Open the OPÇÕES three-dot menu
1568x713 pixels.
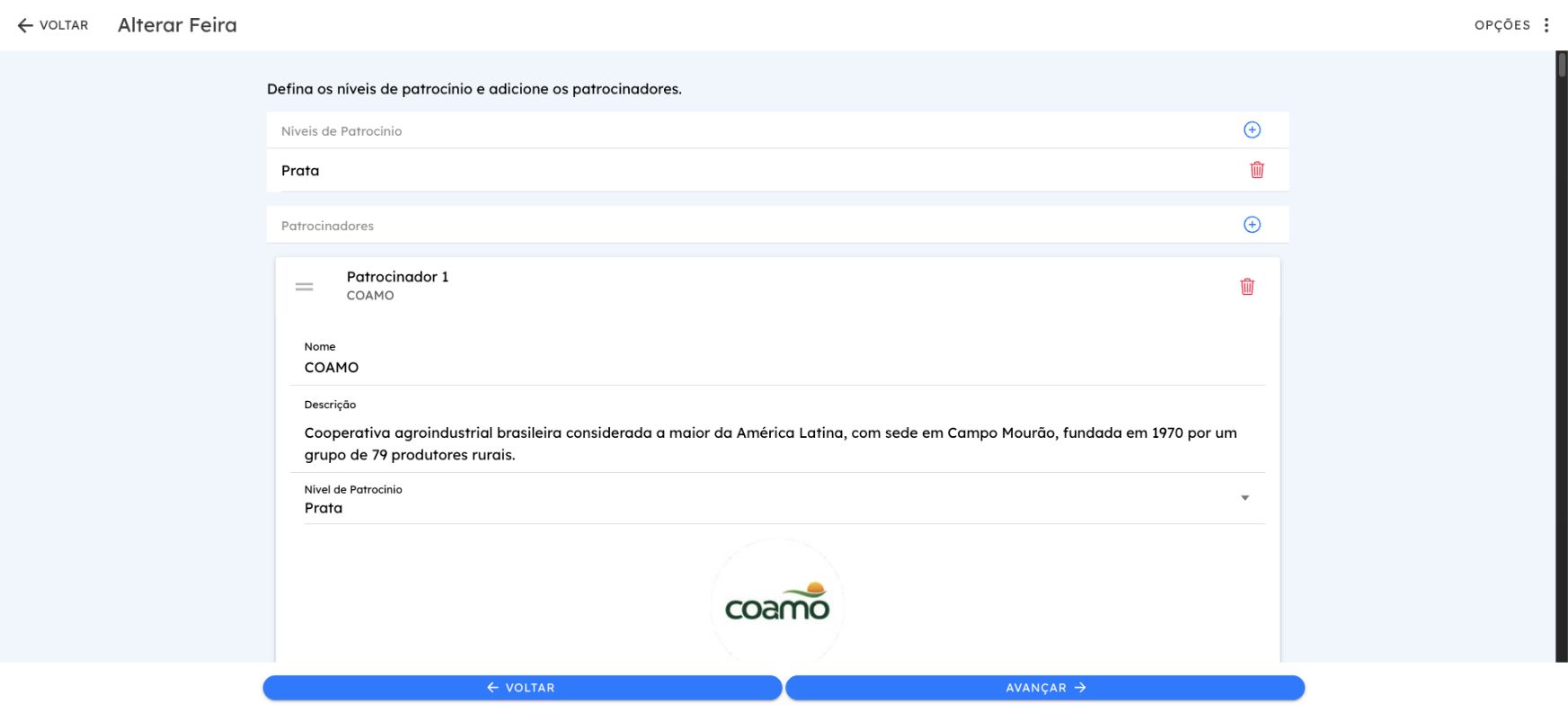coord(1546,25)
